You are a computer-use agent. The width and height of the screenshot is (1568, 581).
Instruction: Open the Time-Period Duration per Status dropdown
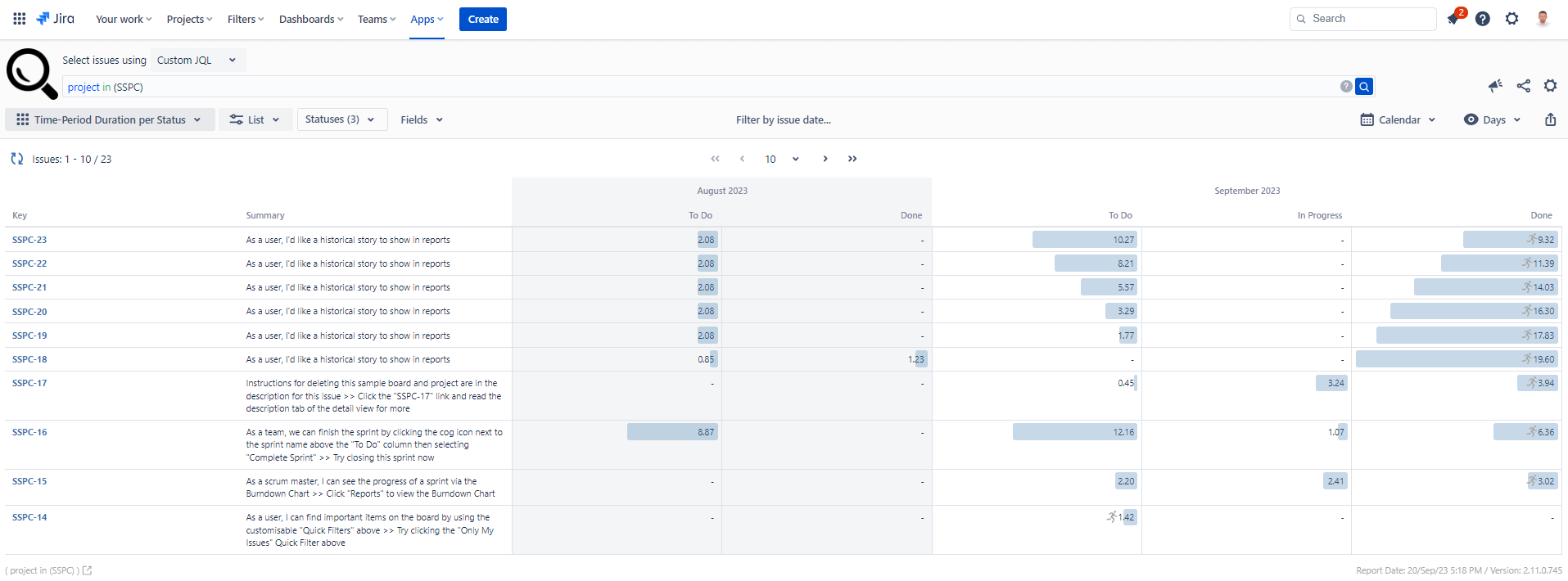(x=110, y=119)
